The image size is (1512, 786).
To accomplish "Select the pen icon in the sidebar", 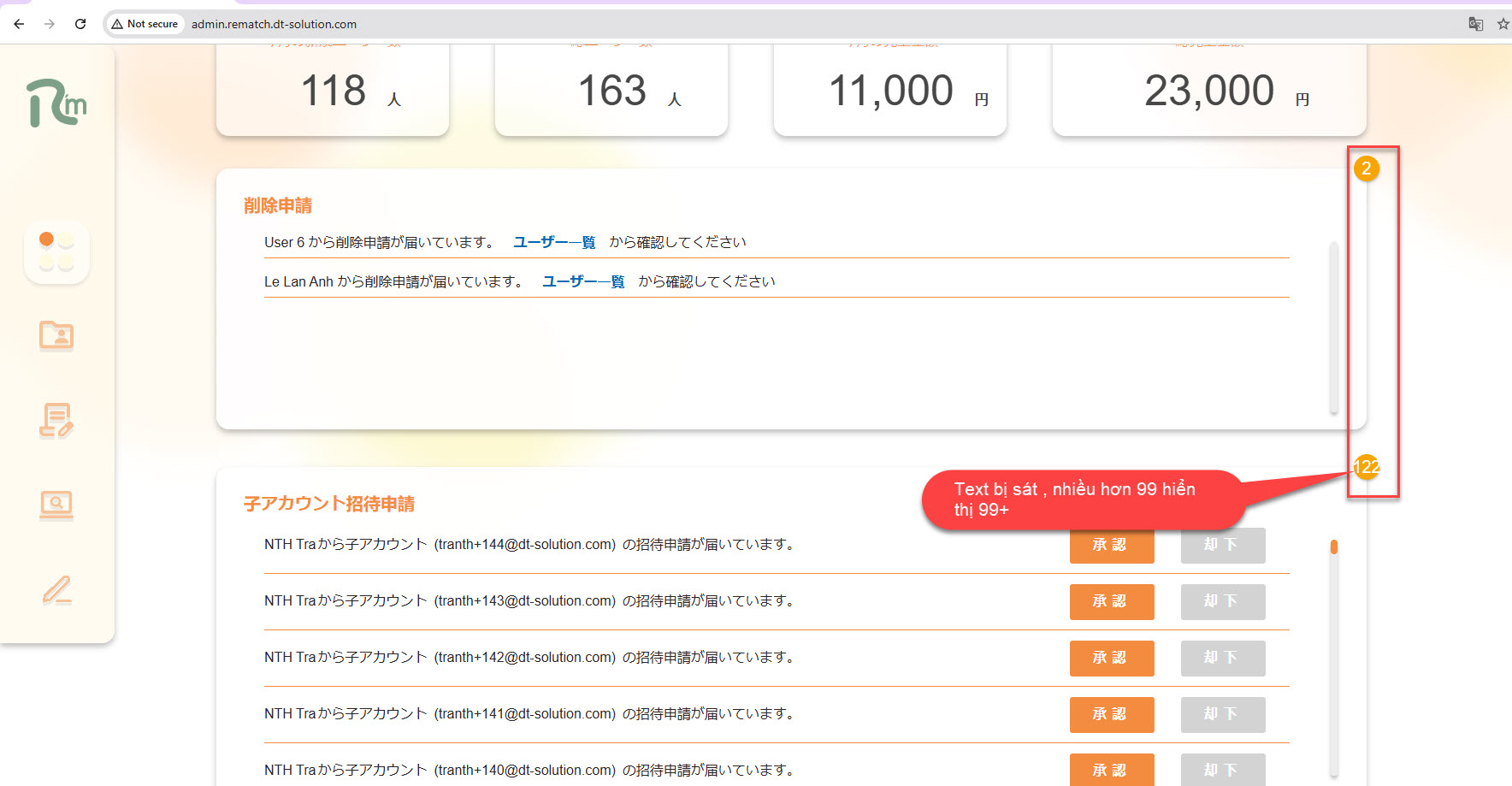I will coord(56,590).
